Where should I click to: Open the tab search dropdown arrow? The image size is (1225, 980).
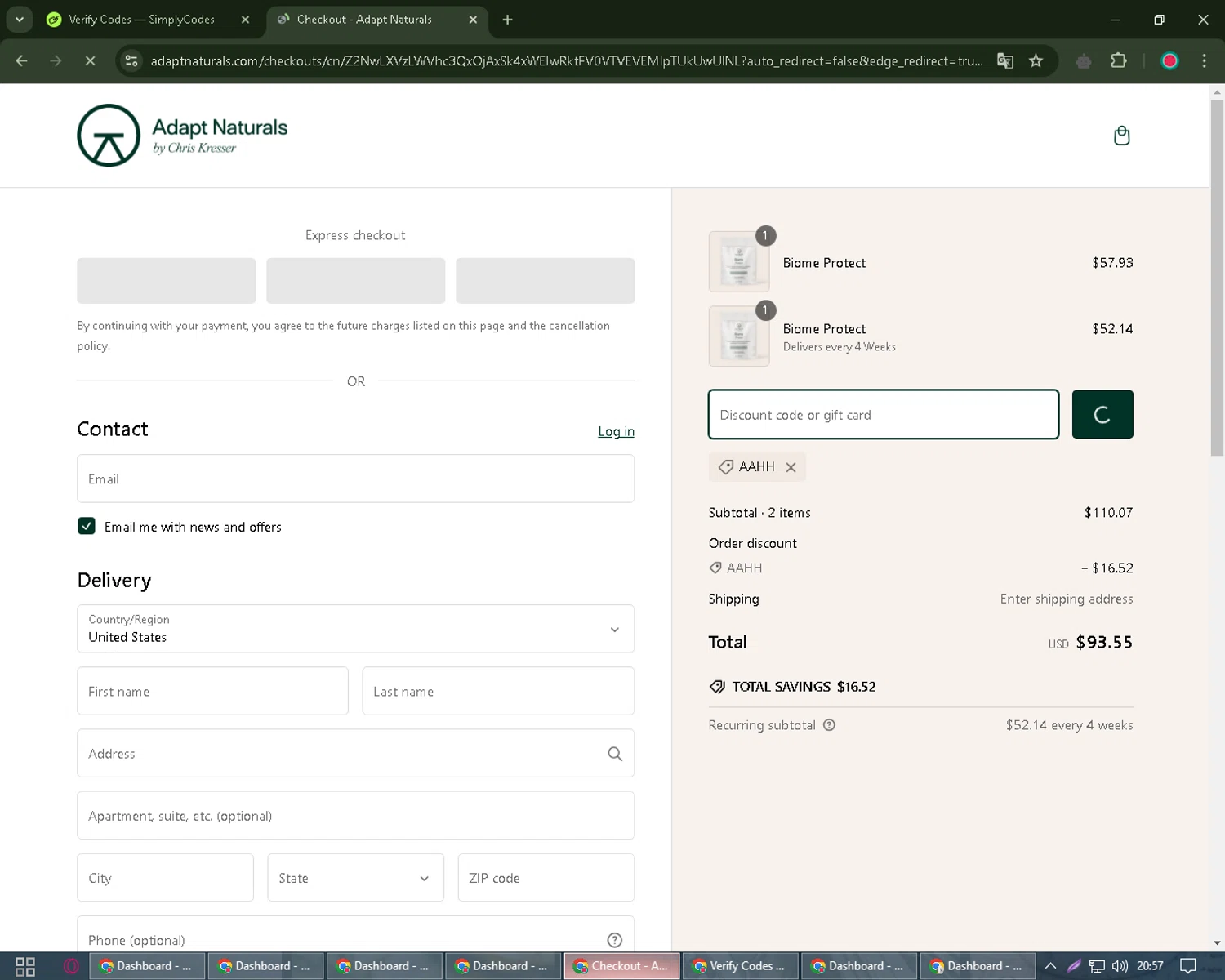coord(19,20)
